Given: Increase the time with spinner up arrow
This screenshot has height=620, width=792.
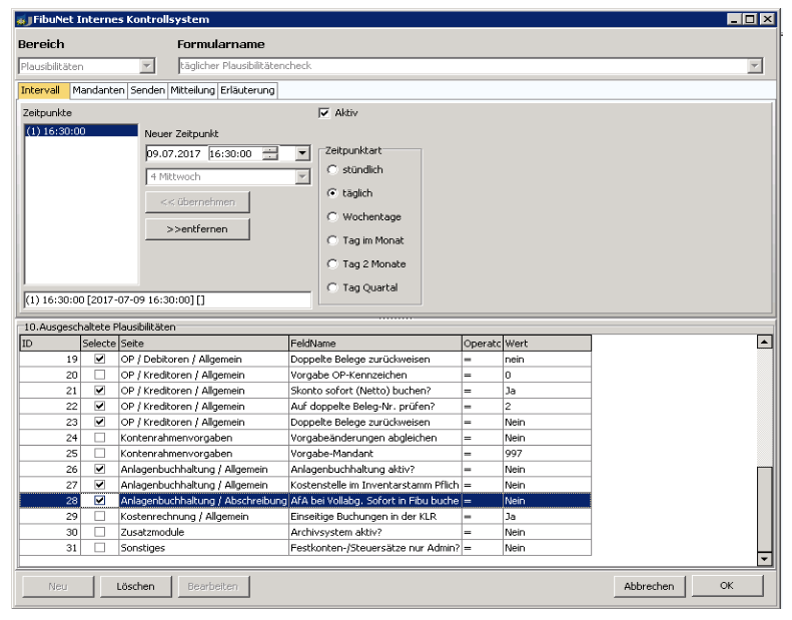Looking at the screenshot, I should pos(270,150).
